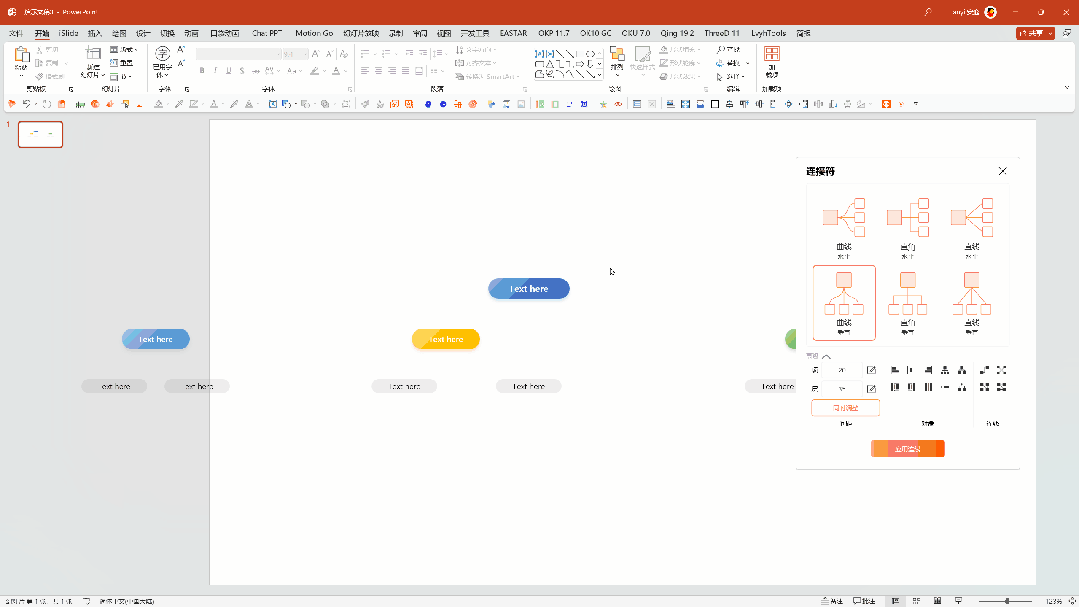Open the Select dropdown in editing group
This screenshot has height=607, width=1079.
click(731, 76)
